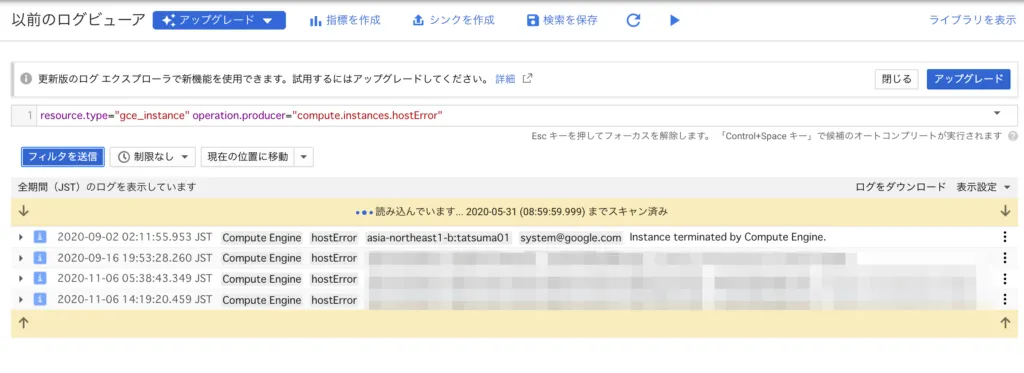Dismiss banner with 閉じる button
1024x373 pixels.
897,79
